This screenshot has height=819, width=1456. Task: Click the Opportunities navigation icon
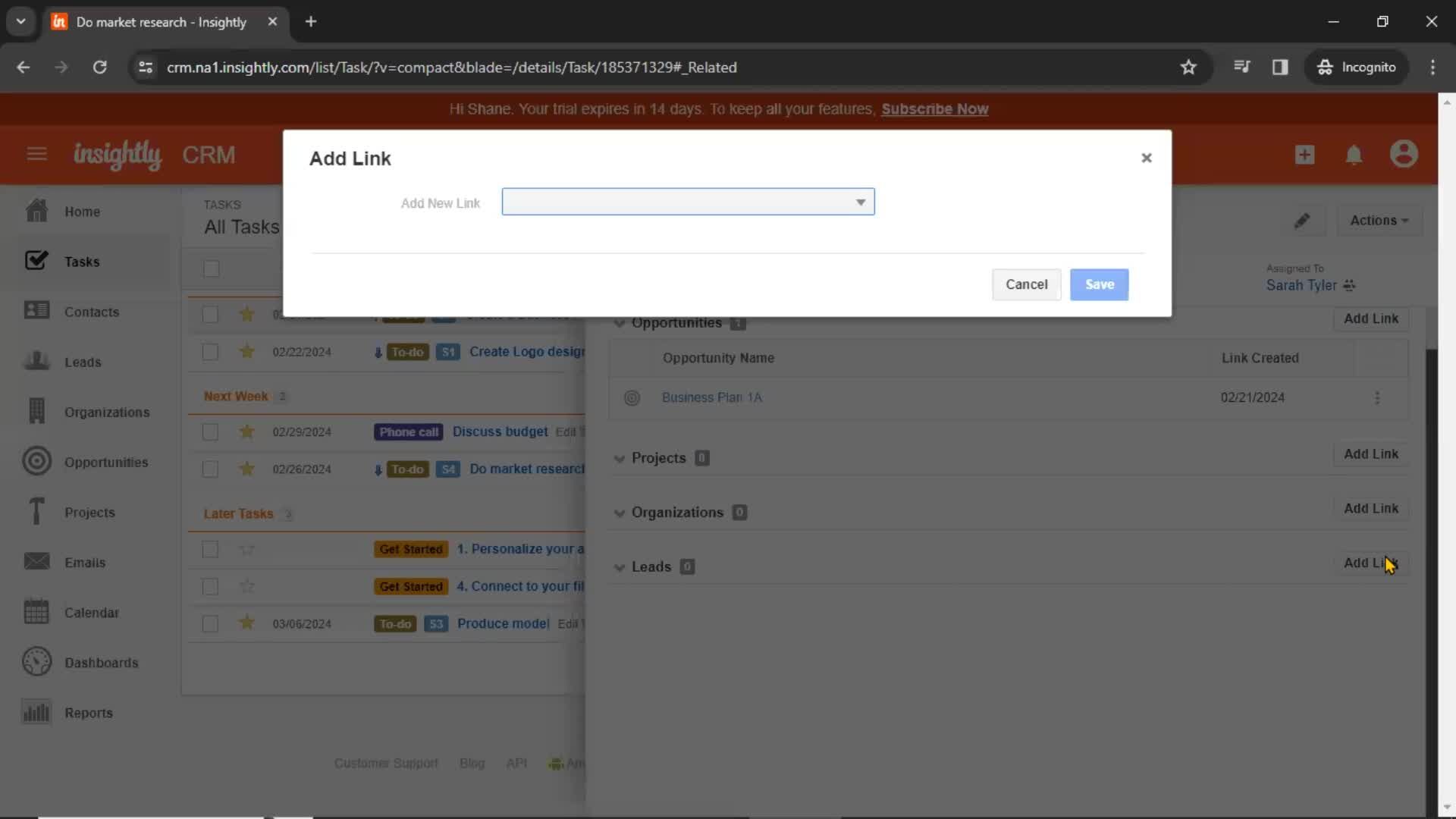coord(36,461)
